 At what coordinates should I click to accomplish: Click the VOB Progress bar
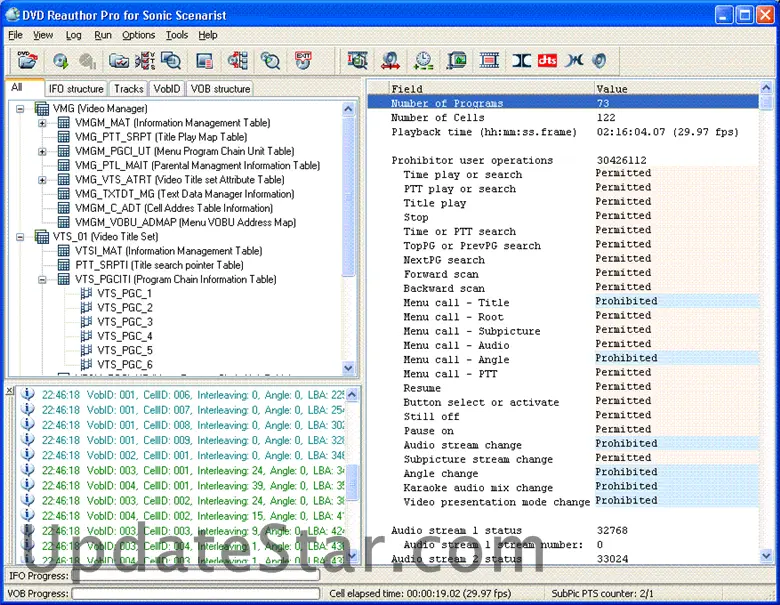pyautogui.click(x=195, y=594)
